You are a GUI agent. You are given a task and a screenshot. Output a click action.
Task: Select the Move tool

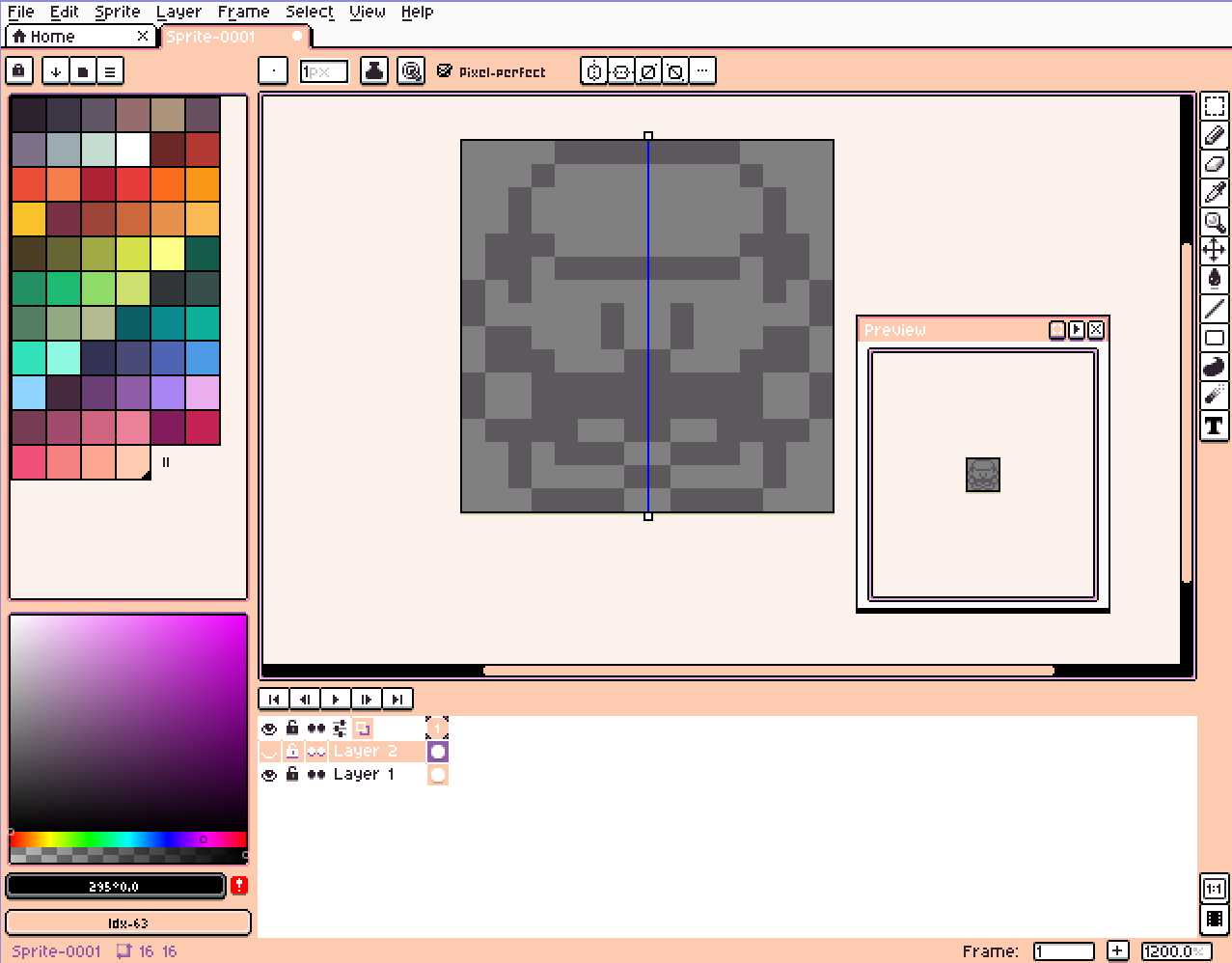[1215, 251]
